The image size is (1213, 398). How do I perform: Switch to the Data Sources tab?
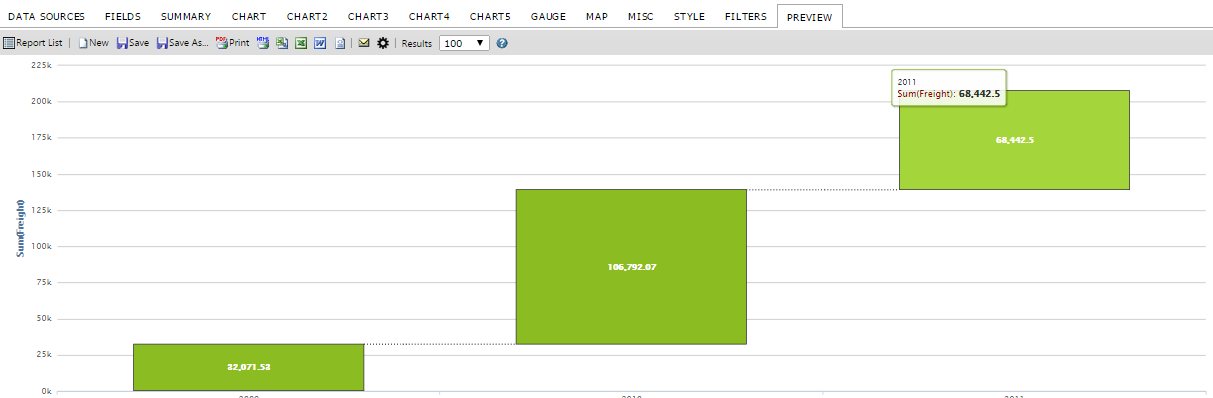pos(47,17)
